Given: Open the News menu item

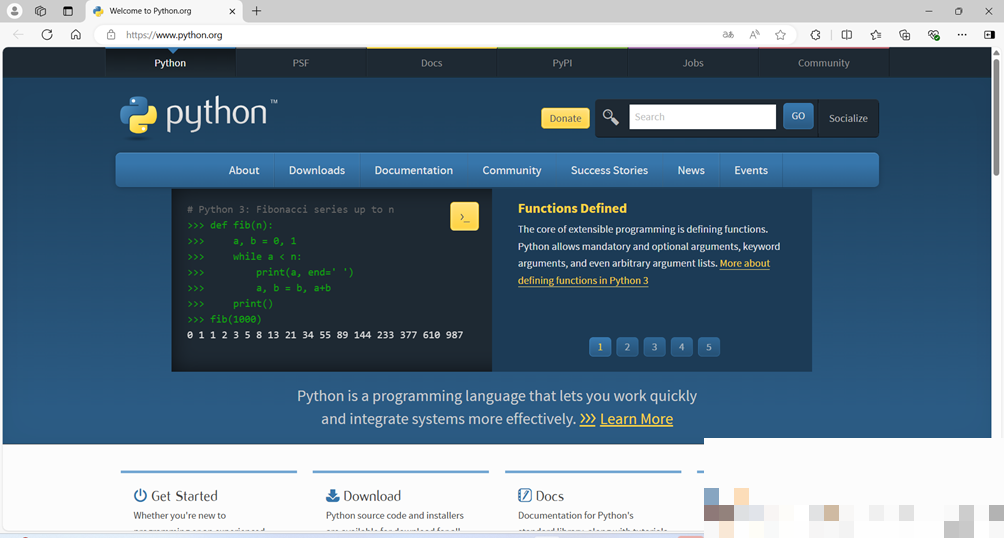Looking at the screenshot, I should point(691,170).
